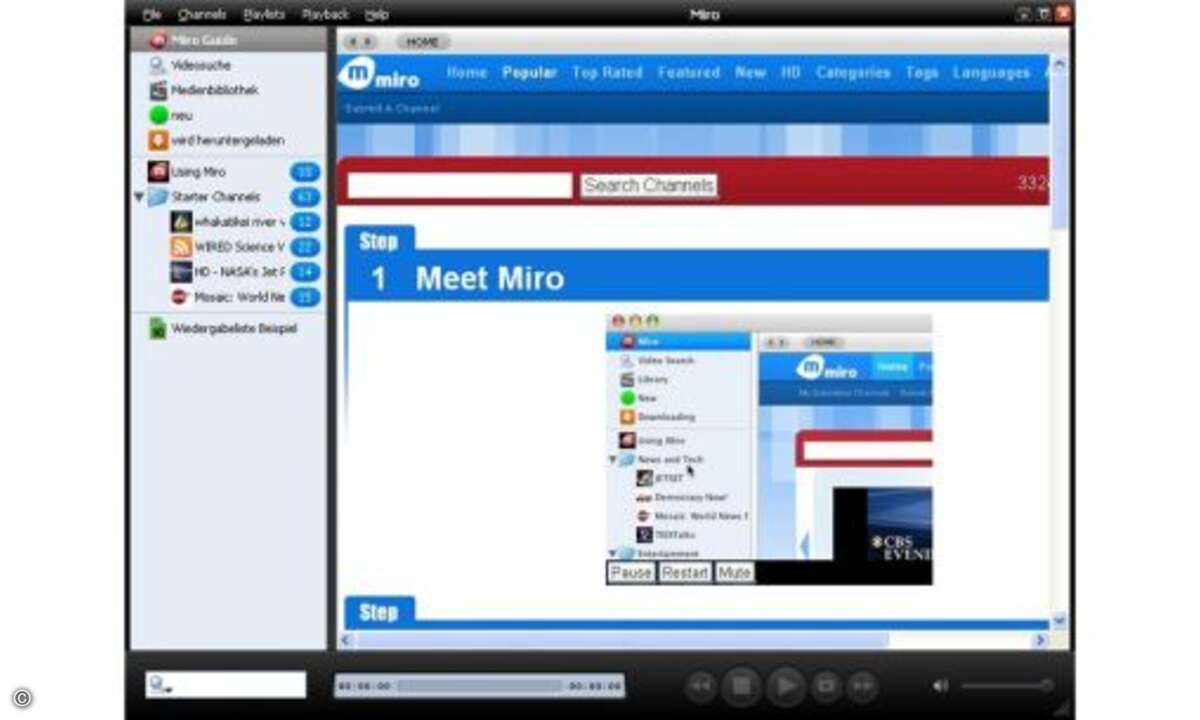Go back with browser navigation arrows

(x=354, y=42)
